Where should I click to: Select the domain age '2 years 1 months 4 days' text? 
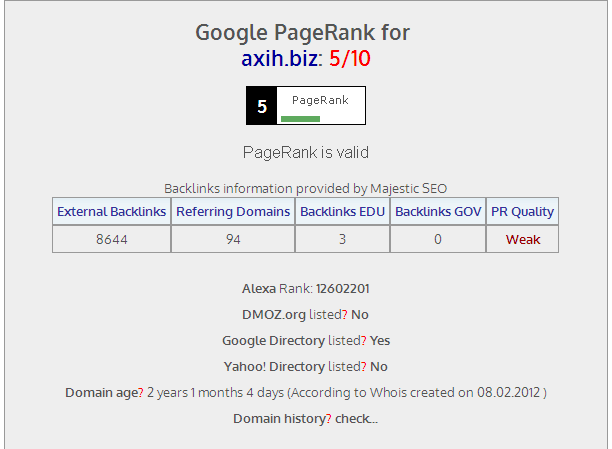click(x=215, y=393)
